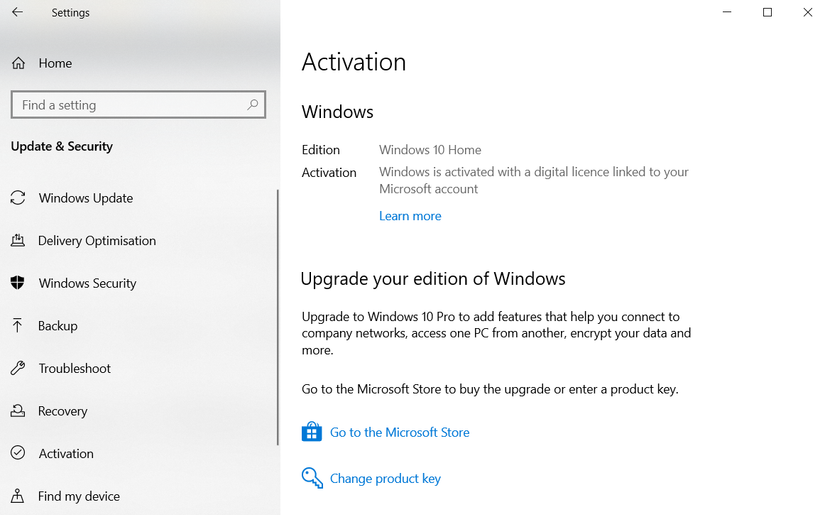Click the back arrow icon
The height and width of the screenshot is (515, 825).
(x=17, y=13)
